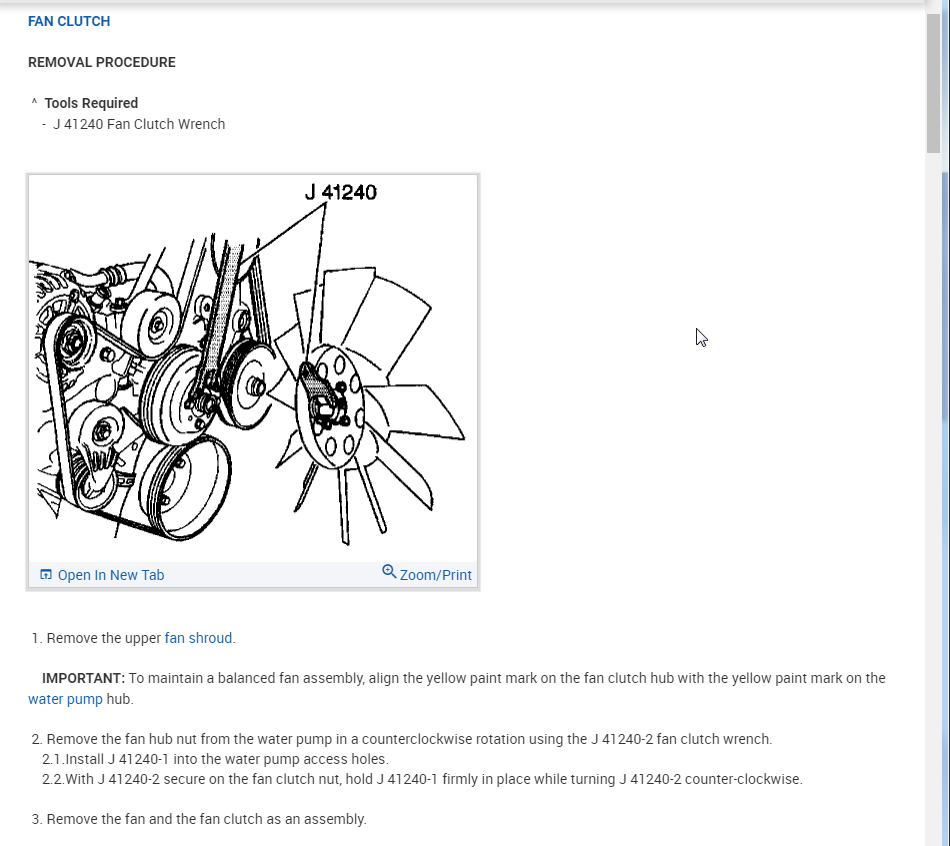Click step 2 Remove the fan hub nut text
Image resolution: width=950 pixels, height=846 pixels.
(402, 739)
